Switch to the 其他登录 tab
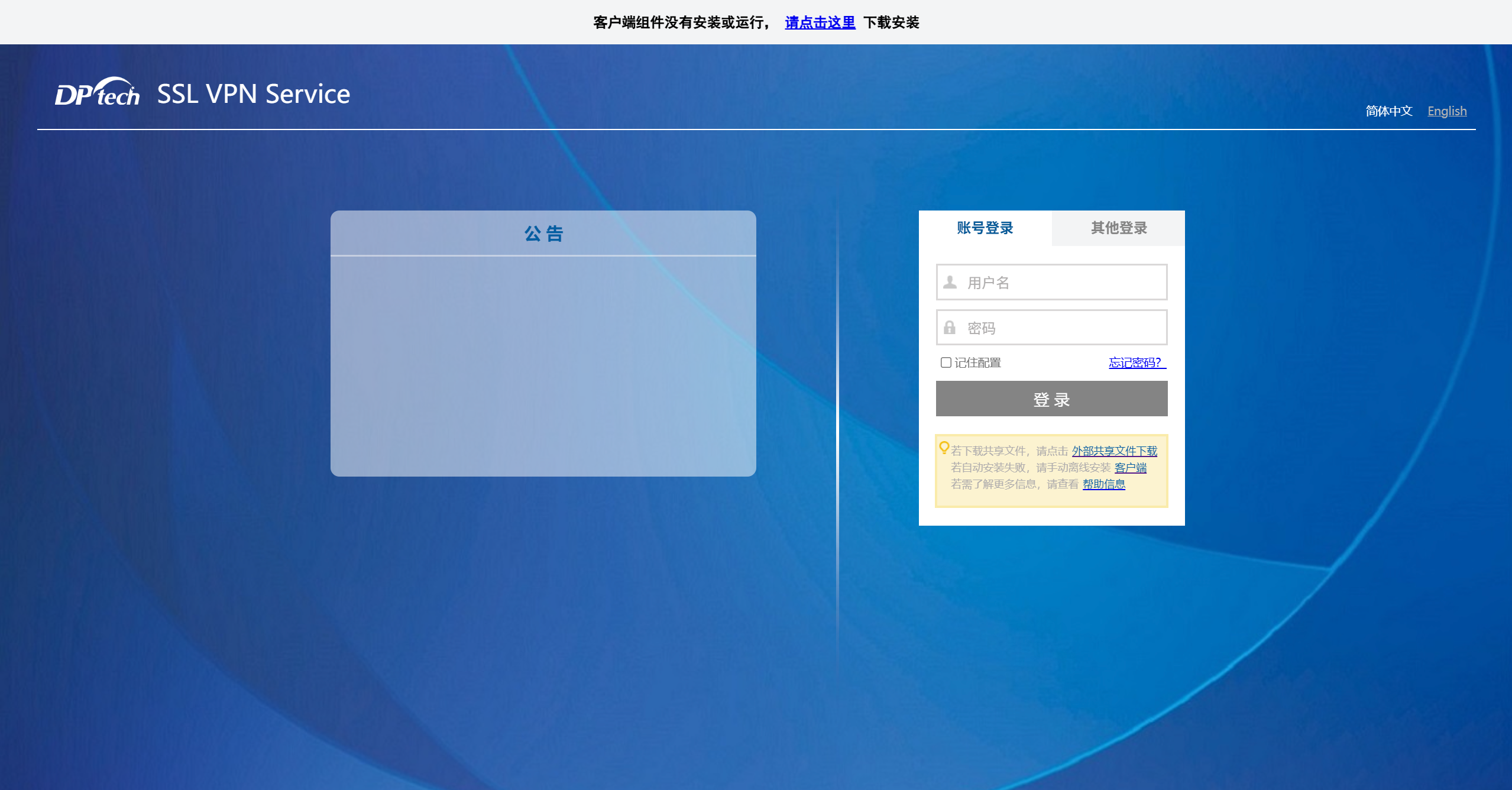The width and height of the screenshot is (1512, 790). [x=1118, y=228]
